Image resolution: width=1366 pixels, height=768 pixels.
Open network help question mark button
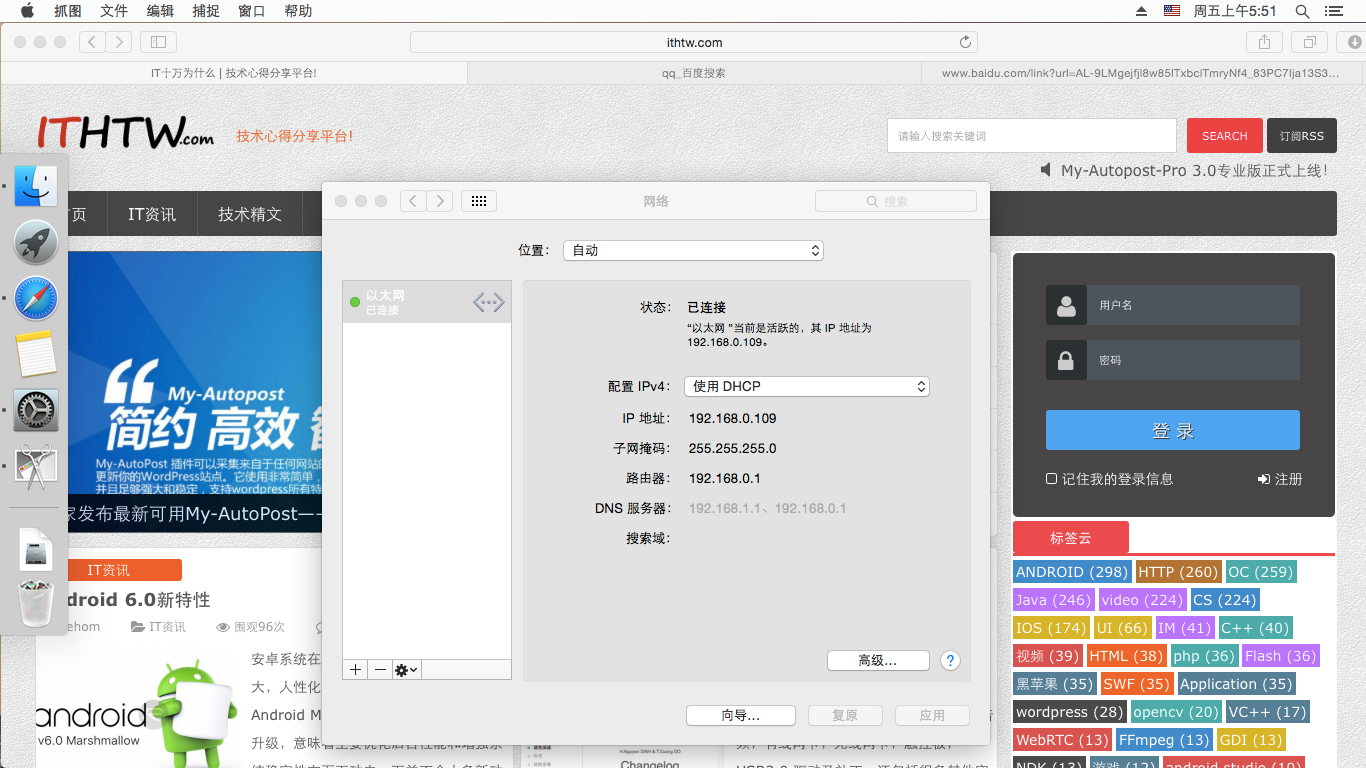[951, 661]
